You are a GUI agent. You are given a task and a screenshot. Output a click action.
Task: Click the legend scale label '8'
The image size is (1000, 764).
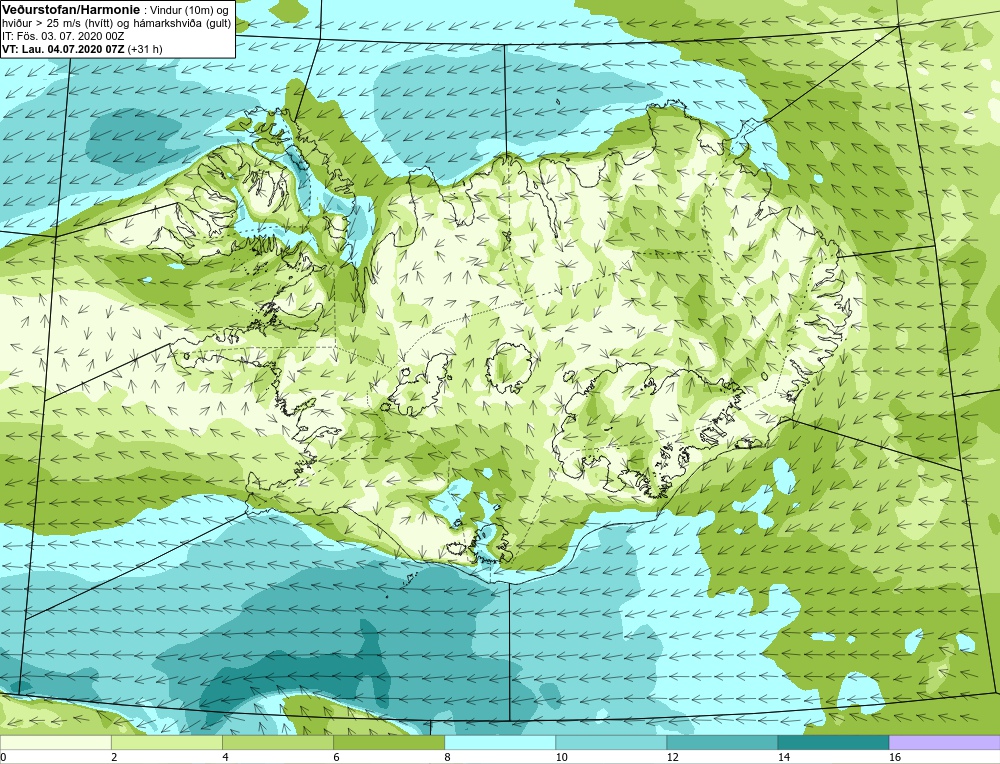tap(447, 757)
